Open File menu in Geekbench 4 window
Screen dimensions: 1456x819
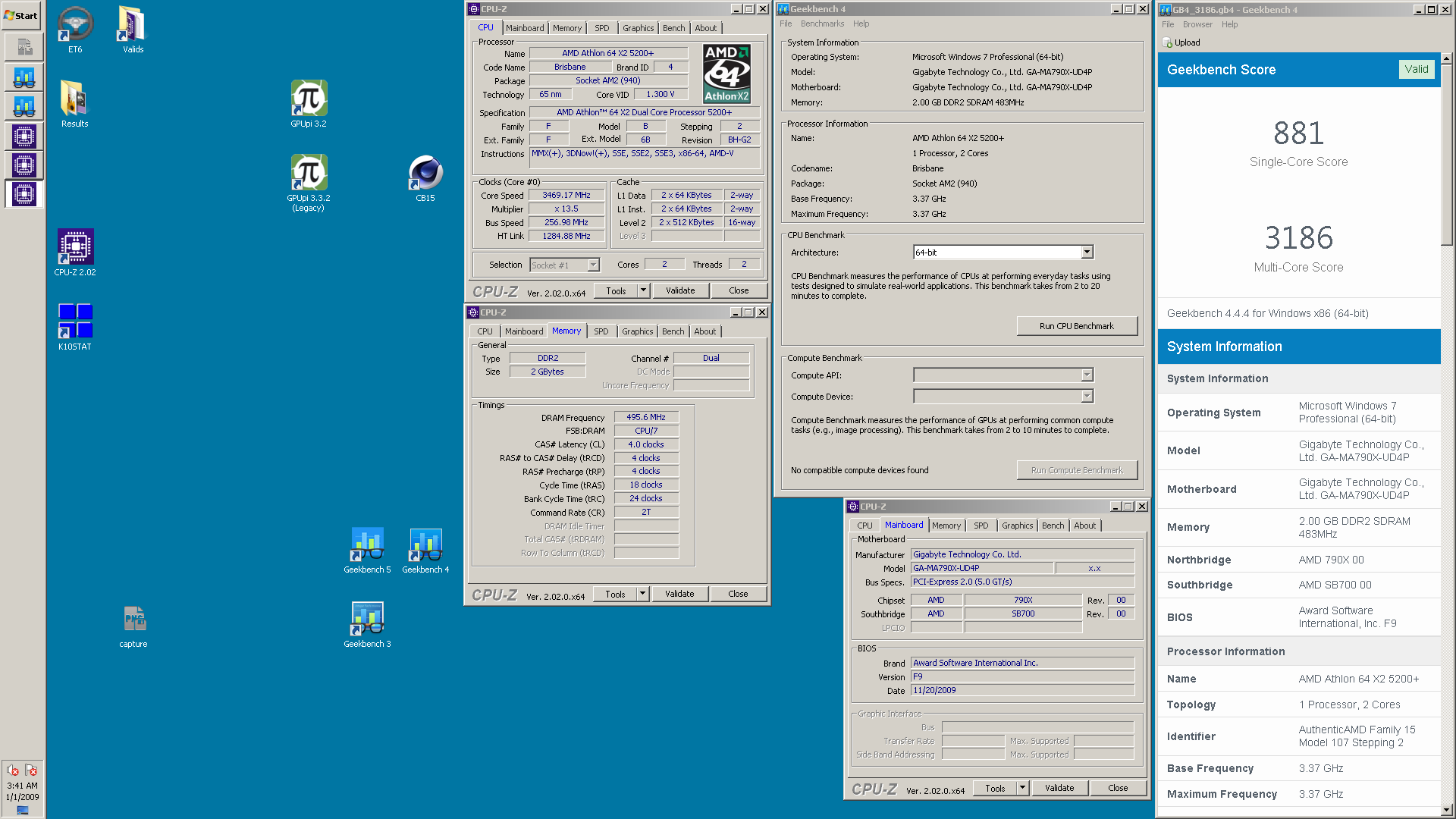786,24
